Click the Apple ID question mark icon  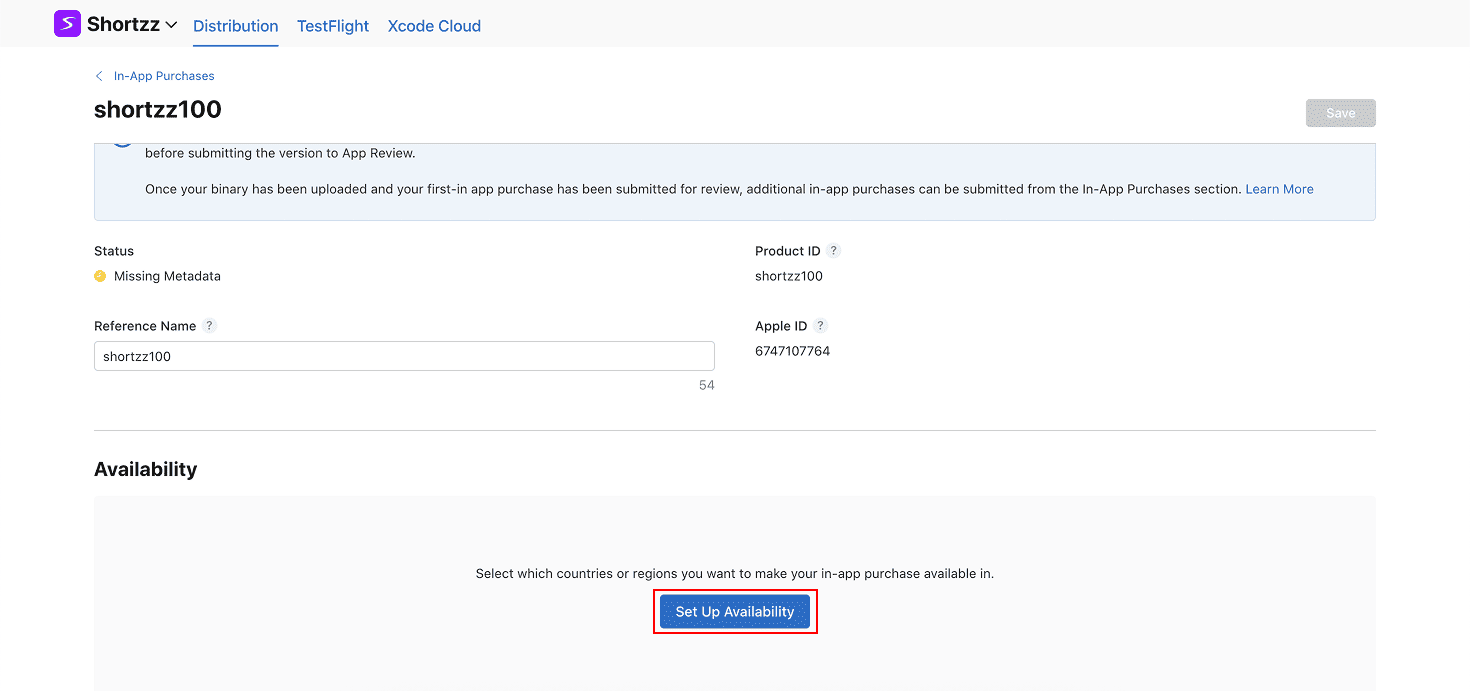coord(820,326)
